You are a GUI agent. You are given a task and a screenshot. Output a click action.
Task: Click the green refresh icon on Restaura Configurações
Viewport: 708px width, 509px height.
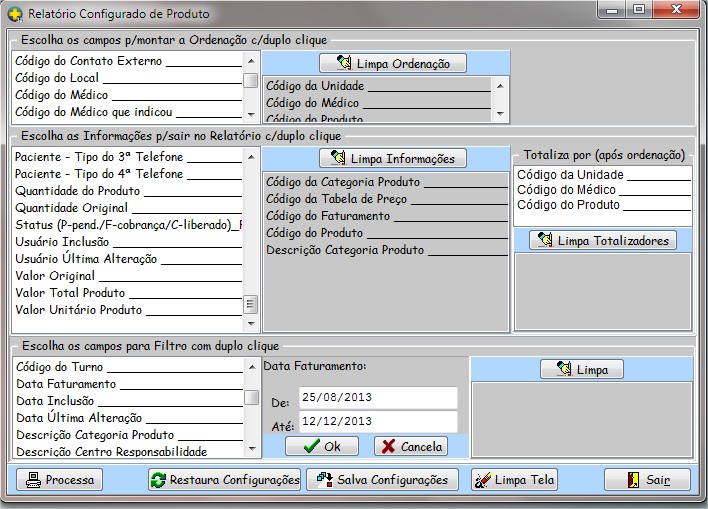click(x=158, y=480)
